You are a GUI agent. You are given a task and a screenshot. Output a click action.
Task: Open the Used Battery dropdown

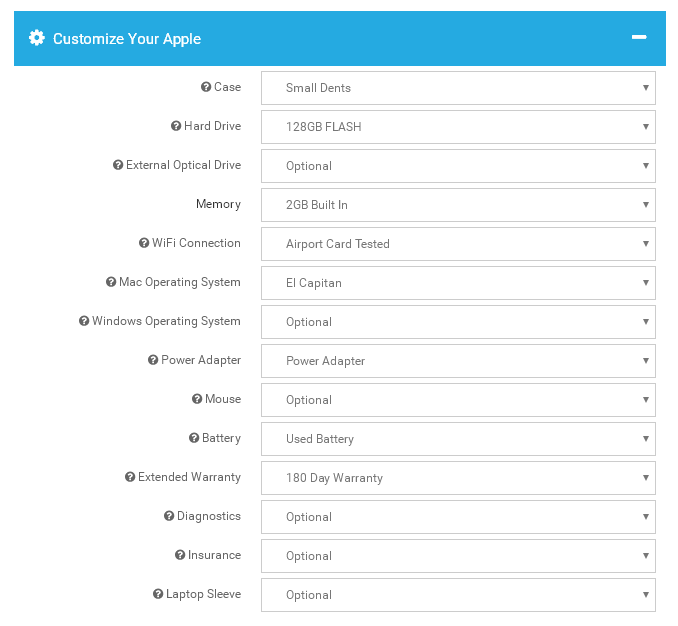458,439
